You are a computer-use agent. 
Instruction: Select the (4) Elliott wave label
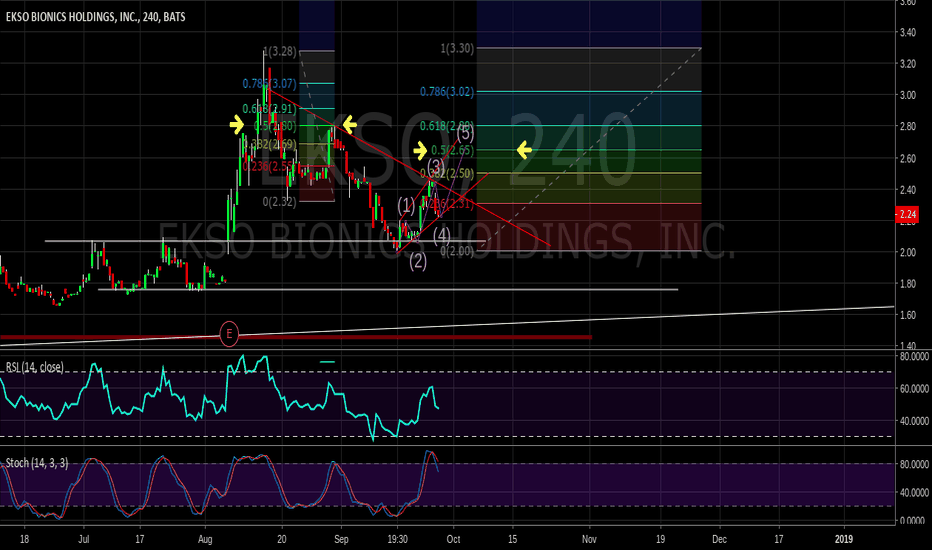[x=442, y=235]
